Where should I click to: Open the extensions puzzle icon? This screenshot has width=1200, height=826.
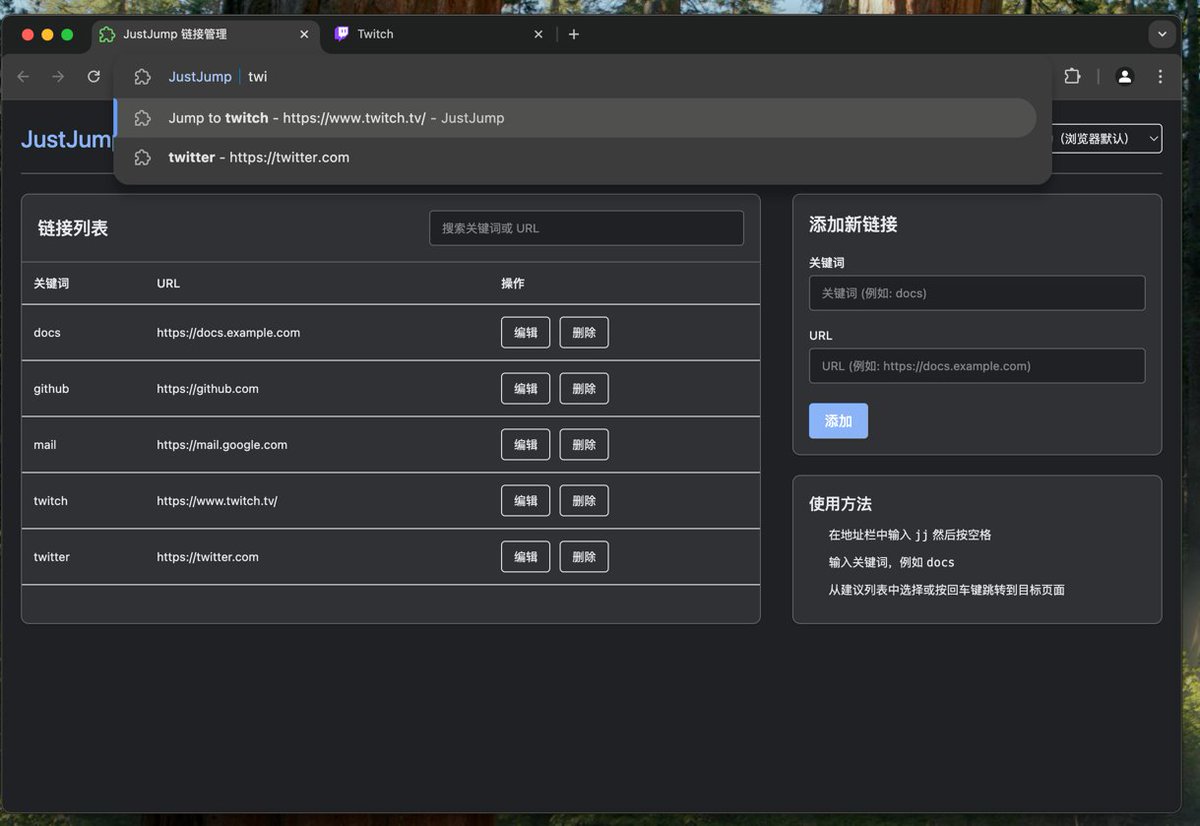coord(1072,76)
